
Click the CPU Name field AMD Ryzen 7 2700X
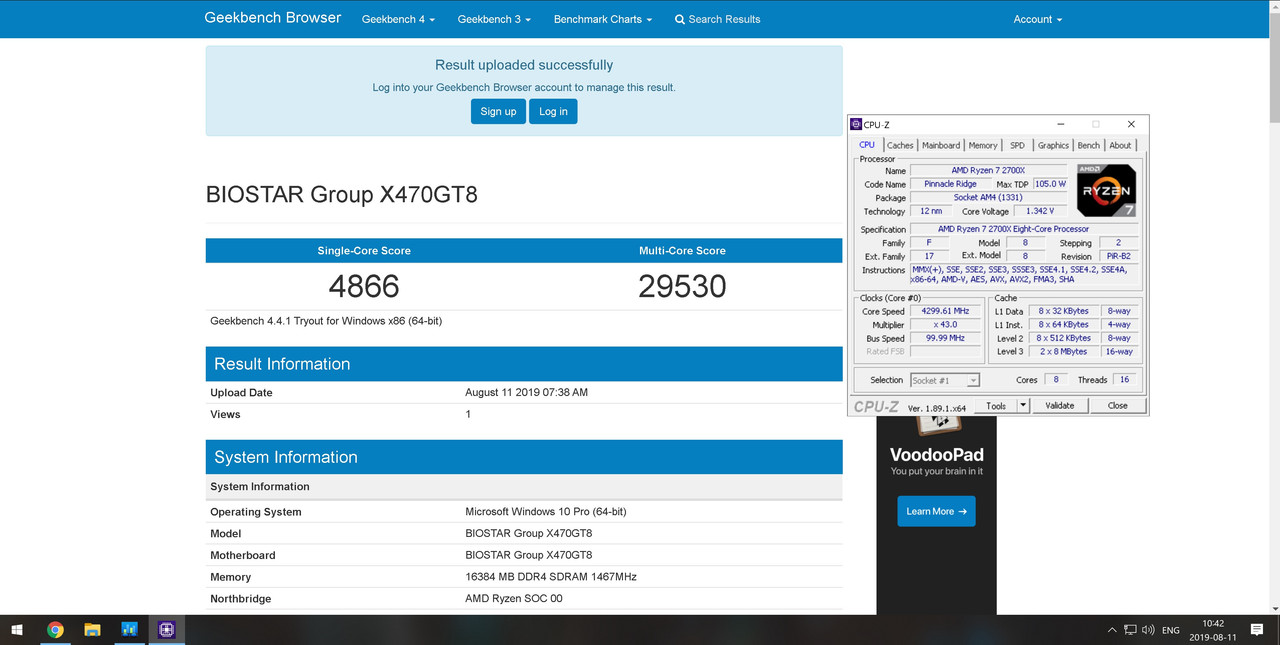point(989,171)
